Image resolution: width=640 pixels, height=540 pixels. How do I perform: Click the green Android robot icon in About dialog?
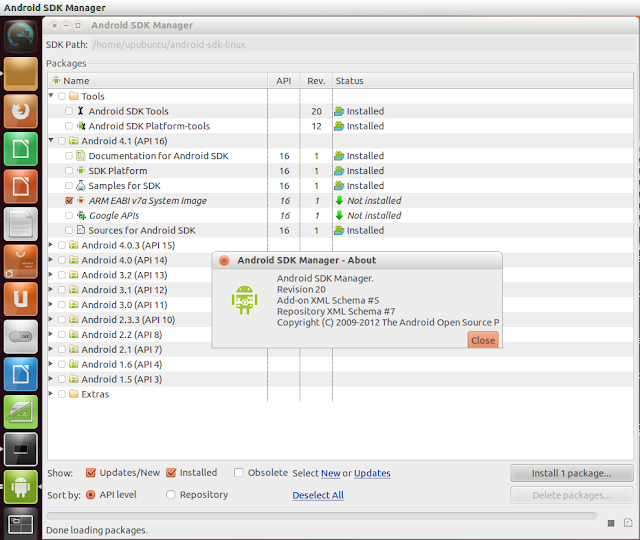click(x=244, y=300)
